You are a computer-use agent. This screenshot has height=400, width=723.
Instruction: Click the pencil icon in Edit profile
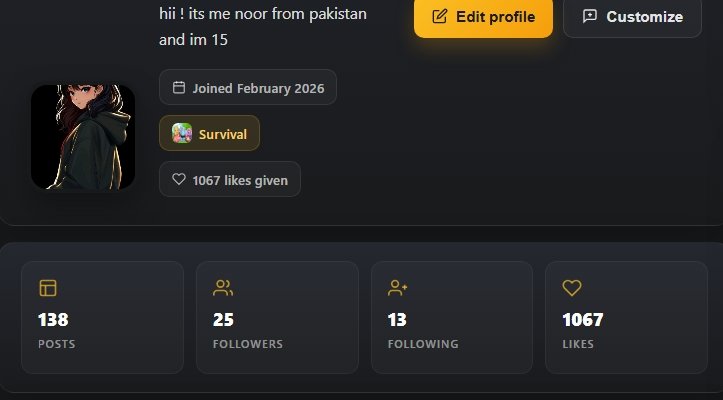click(439, 16)
